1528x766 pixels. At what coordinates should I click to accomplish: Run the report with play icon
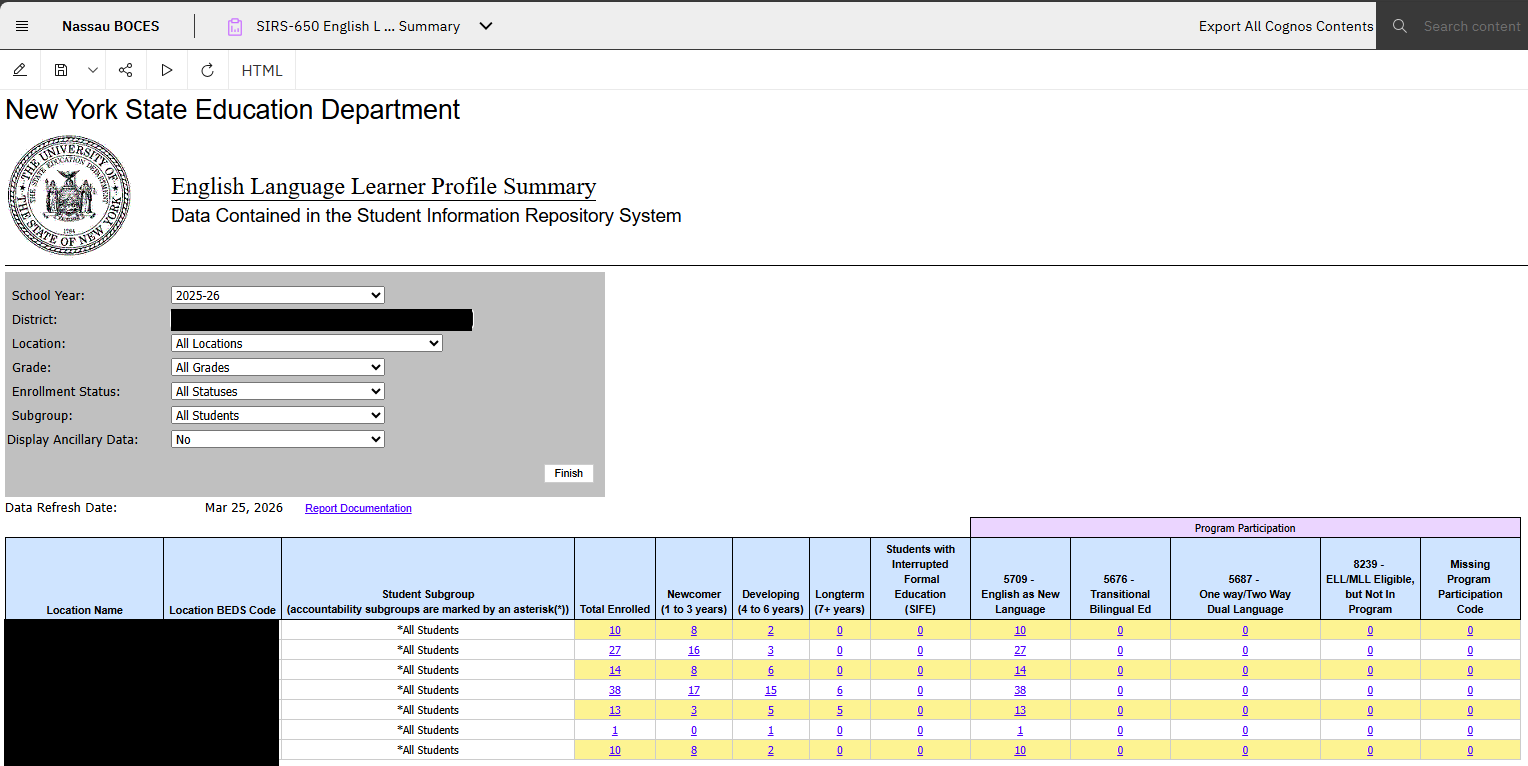point(167,70)
